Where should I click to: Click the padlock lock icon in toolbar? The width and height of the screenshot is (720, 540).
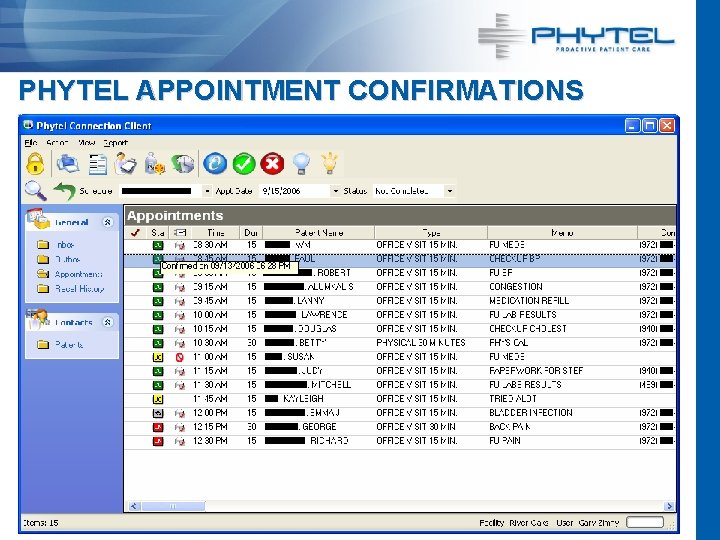(x=35, y=164)
